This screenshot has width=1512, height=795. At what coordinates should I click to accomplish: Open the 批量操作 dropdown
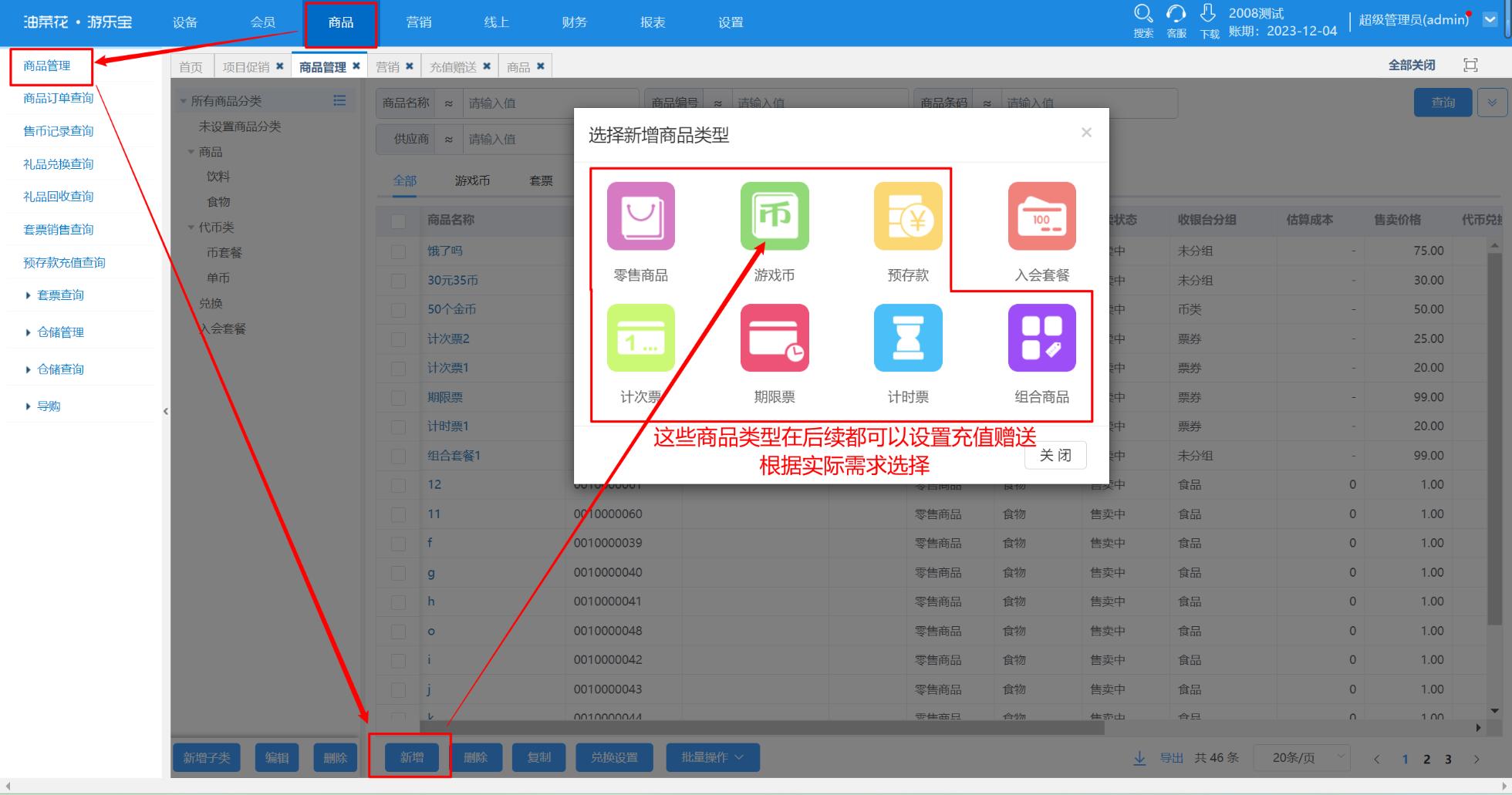coord(712,758)
